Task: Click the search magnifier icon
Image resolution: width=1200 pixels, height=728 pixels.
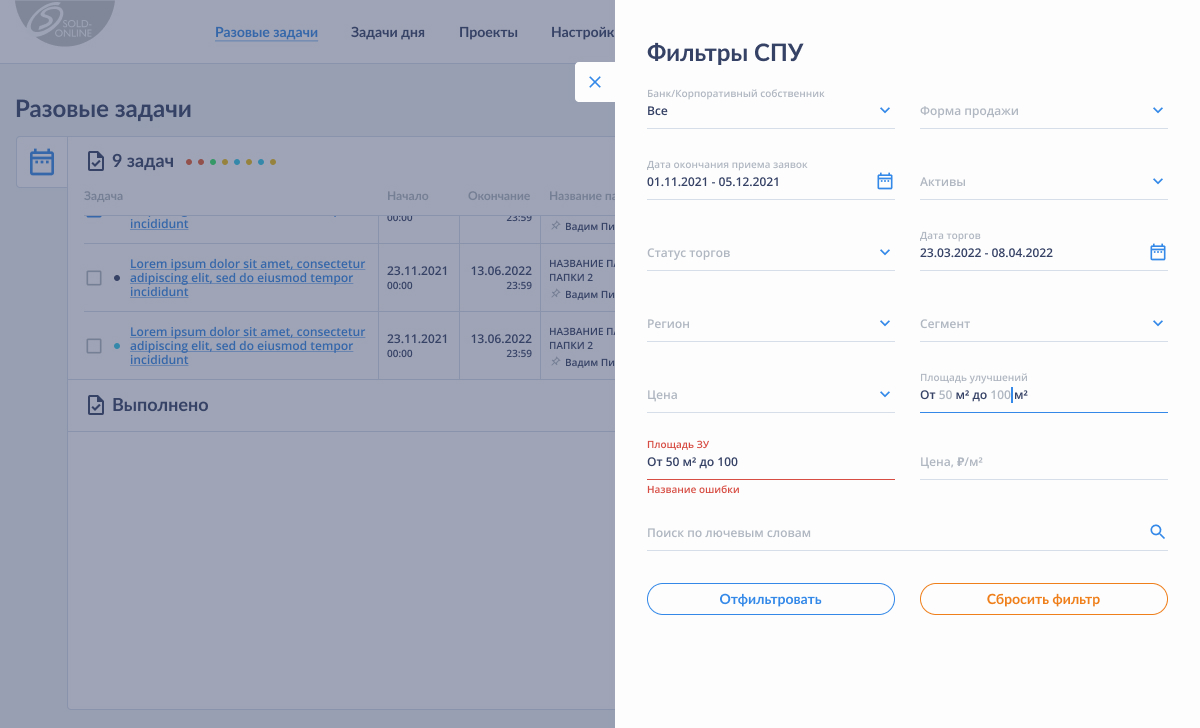Action: 1158,532
